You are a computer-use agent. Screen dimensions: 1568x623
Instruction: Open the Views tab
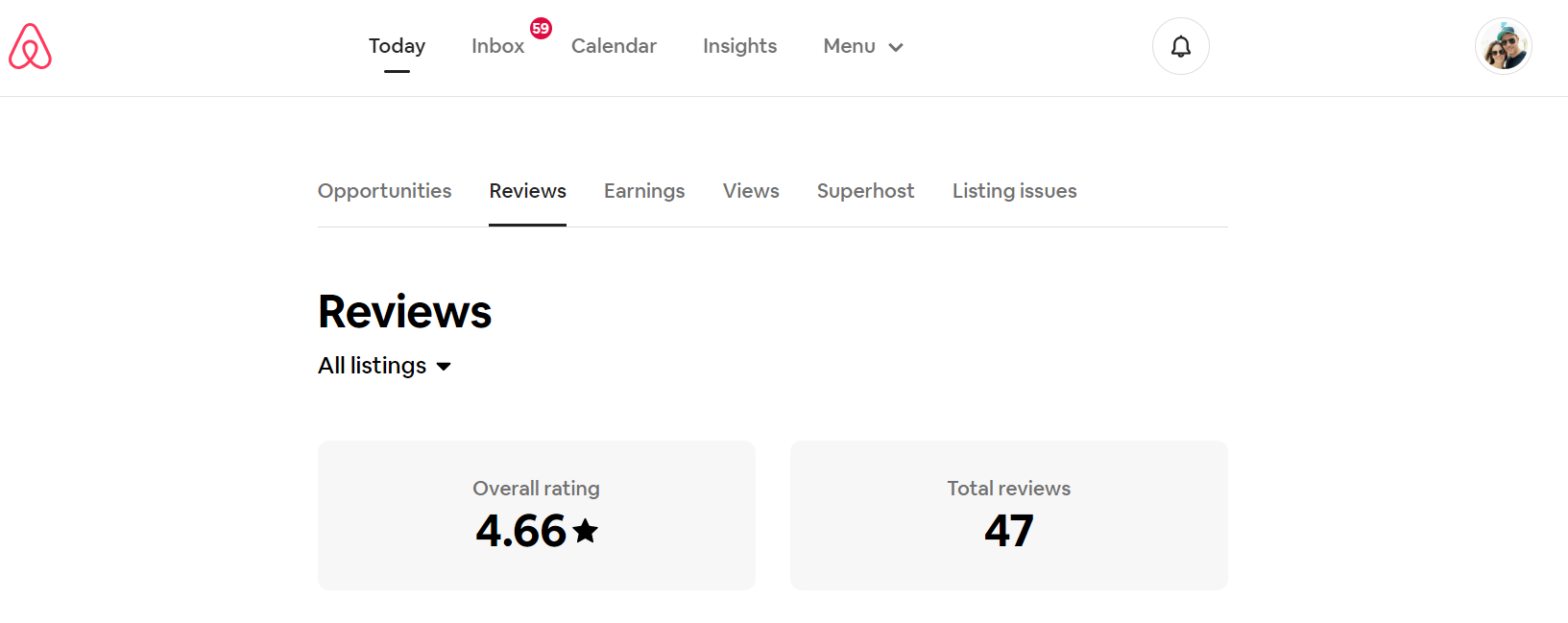[x=751, y=191]
